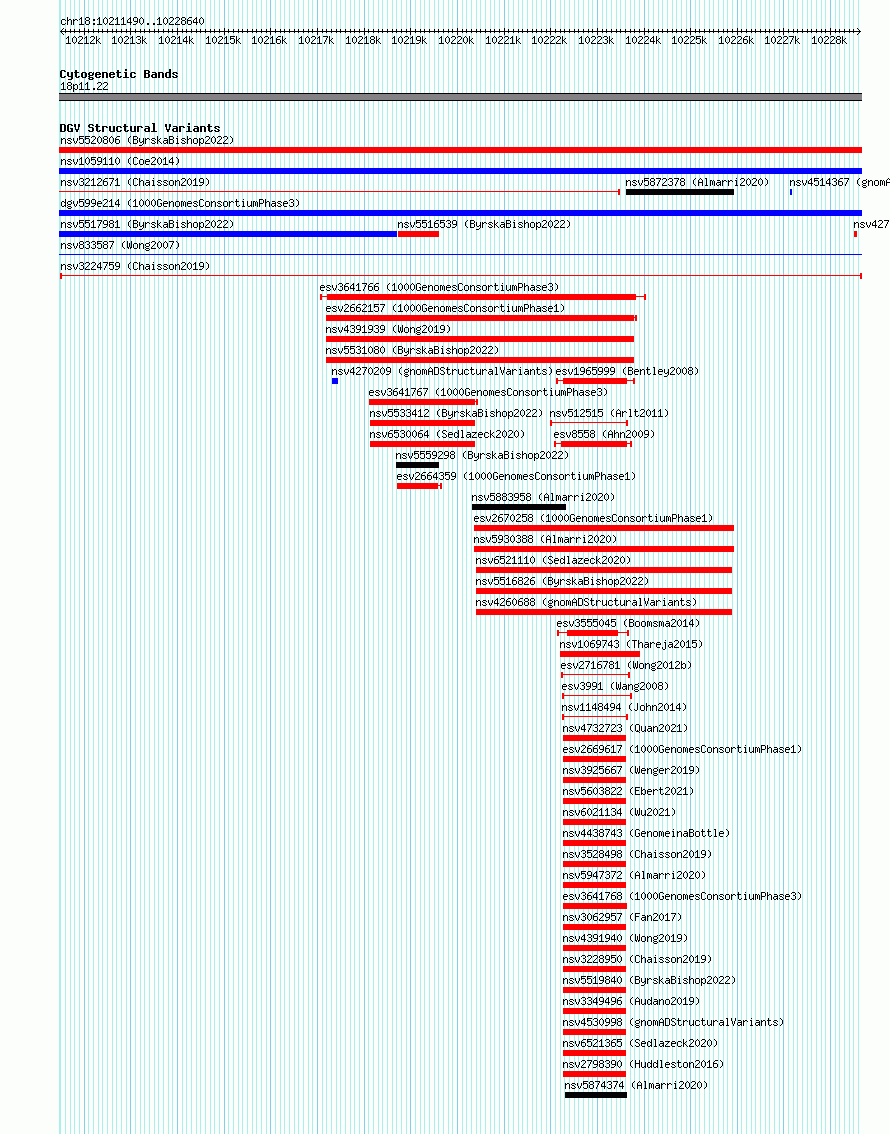Open nsv5559298 (ByrskaBishop2022) variant

click(482, 455)
